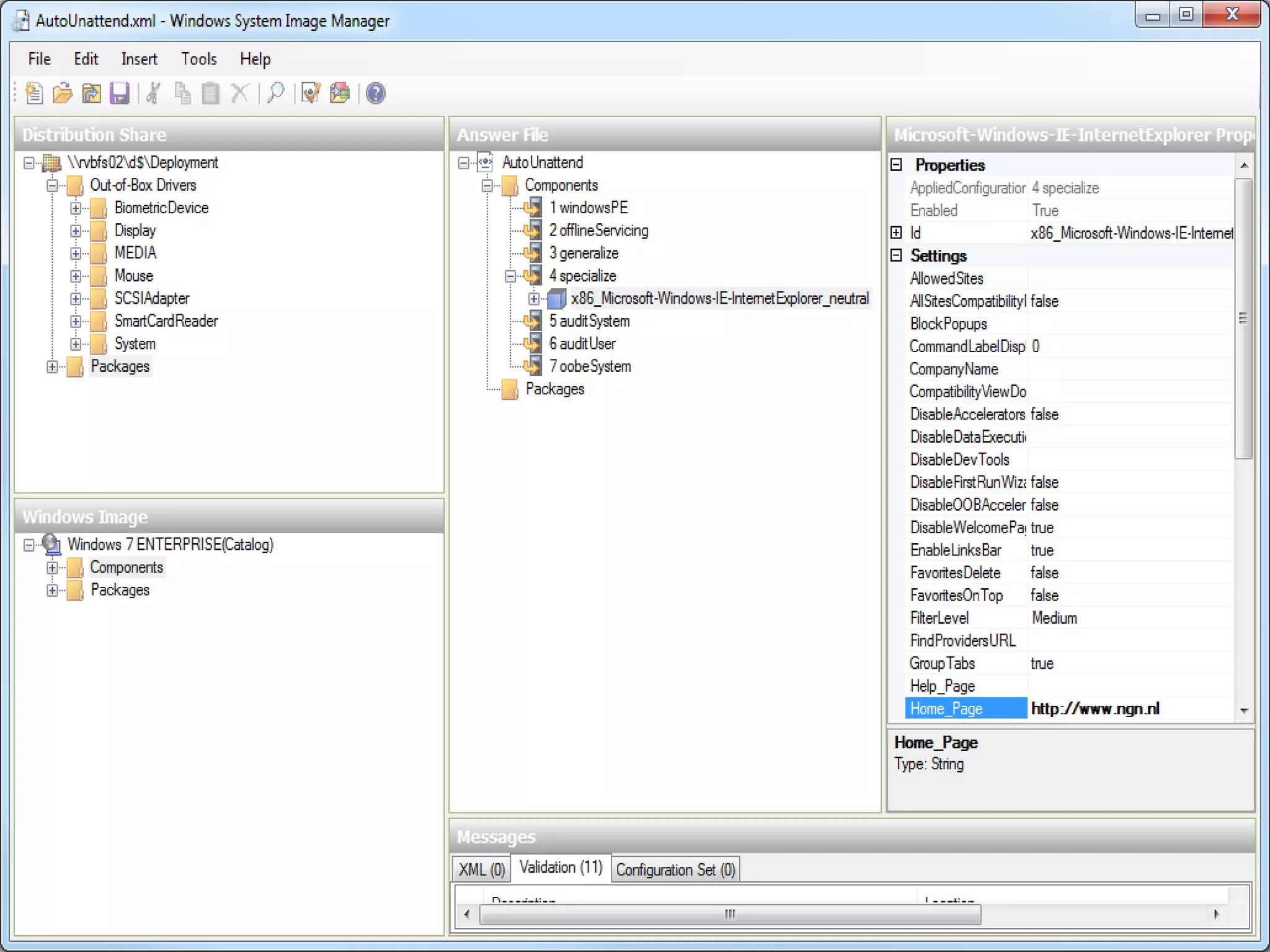This screenshot has width=1270, height=952.
Task: Select the 7 oobeSystem pass icon
Action: [532, 366]
